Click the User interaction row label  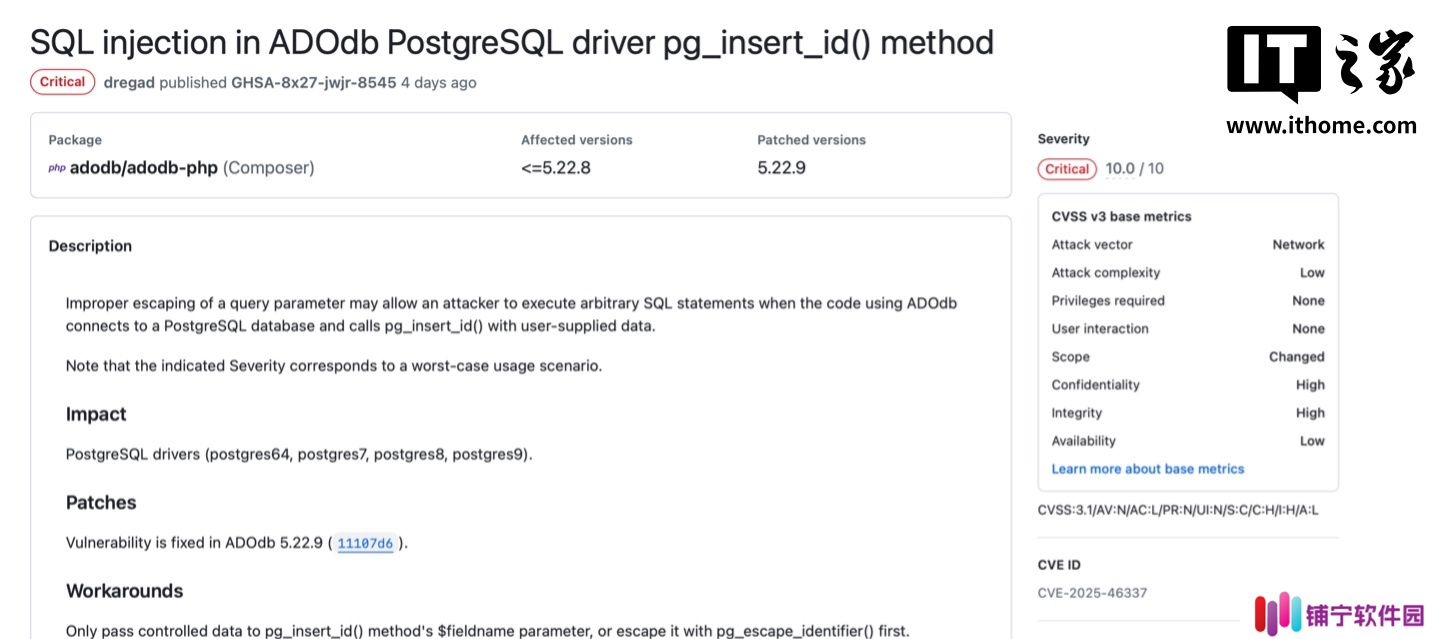(1100, 329)
